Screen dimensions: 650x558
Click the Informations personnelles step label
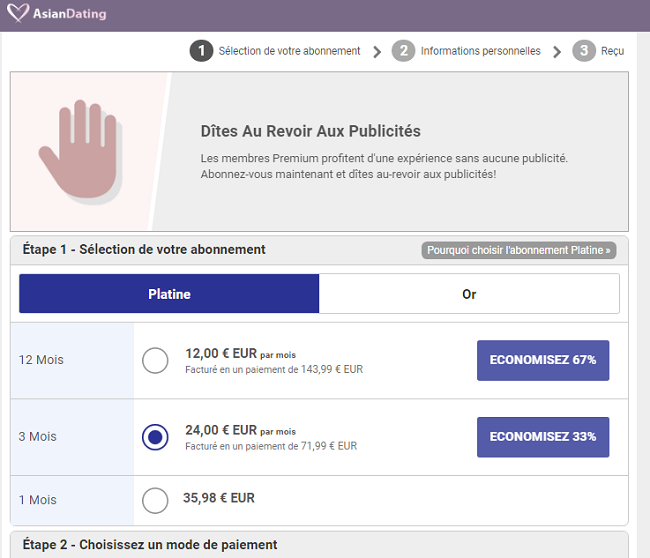coord(480,51)
